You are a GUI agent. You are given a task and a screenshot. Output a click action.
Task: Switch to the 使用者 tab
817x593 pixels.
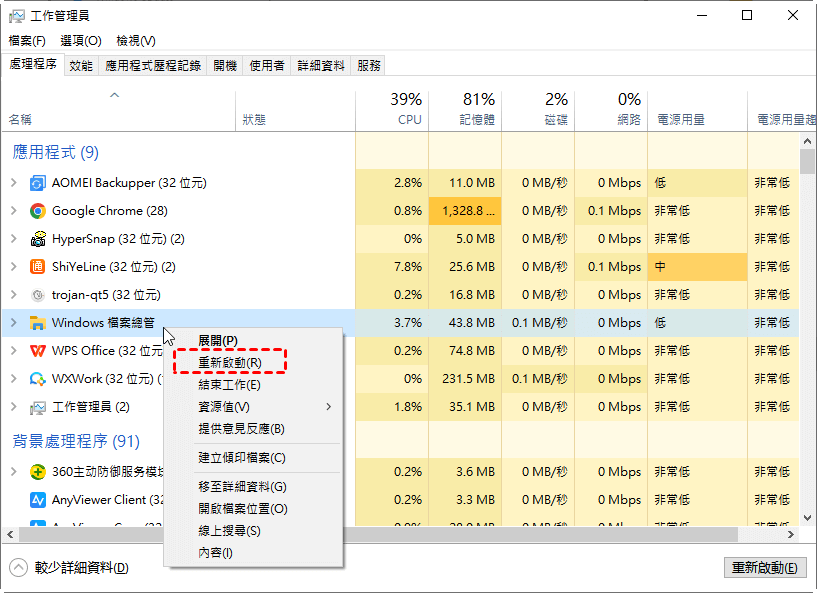[x=267, y=66]
